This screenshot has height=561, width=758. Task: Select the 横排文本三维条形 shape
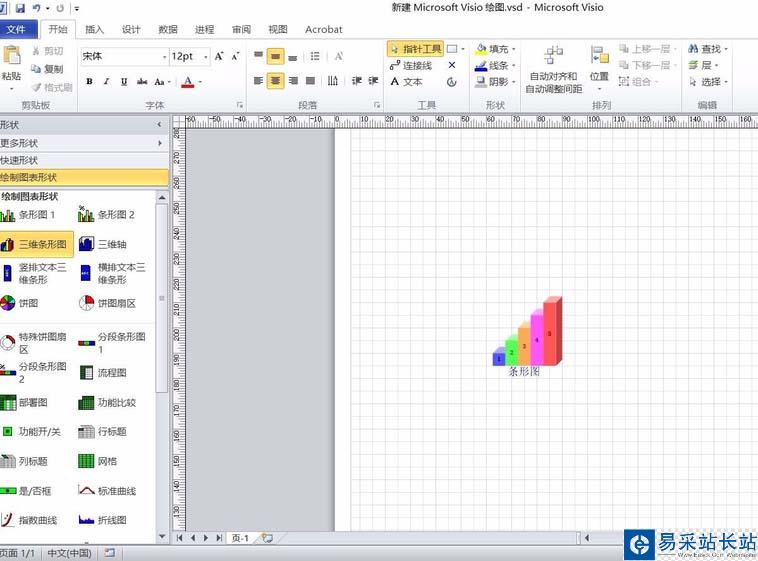112,273
